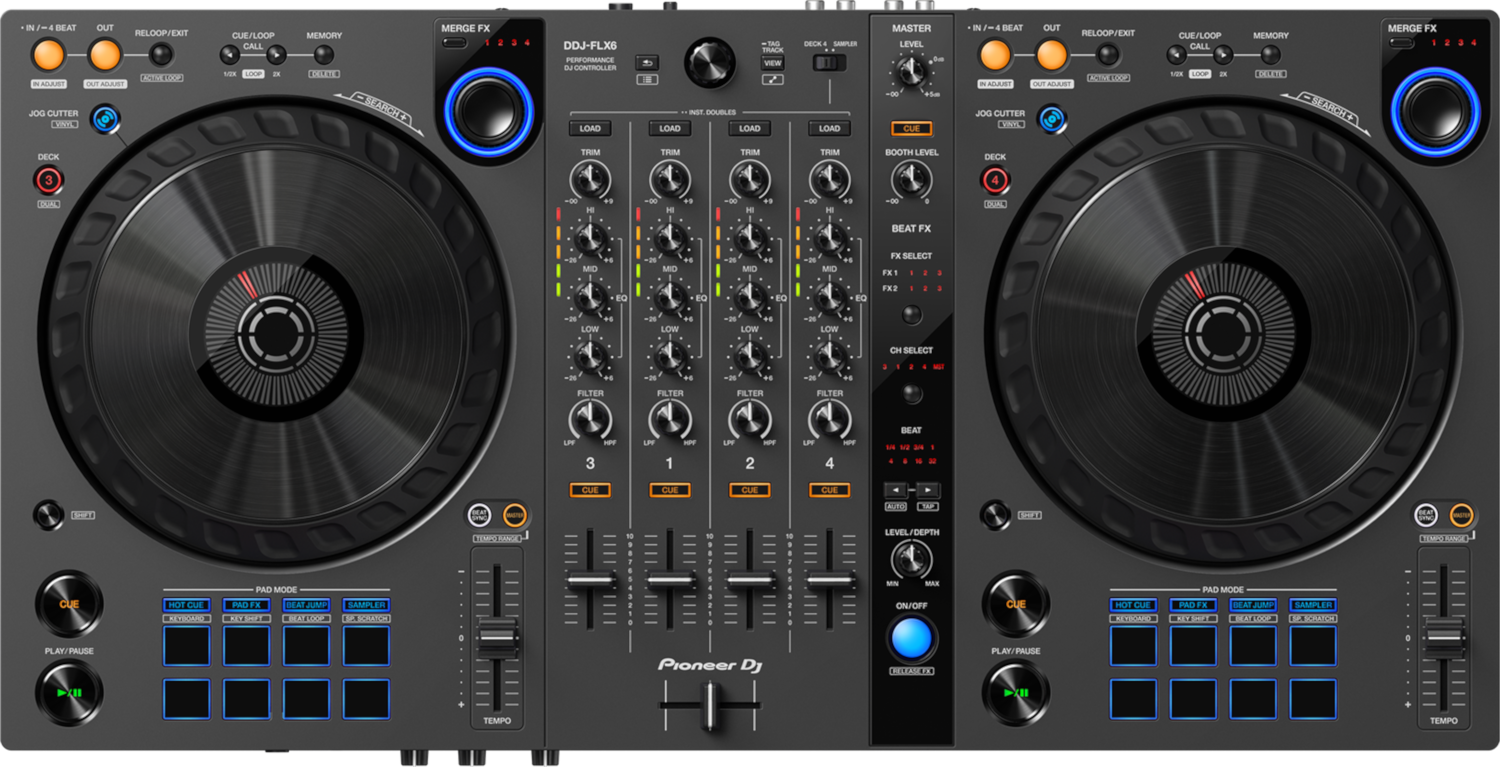
Task: Activate the left deck JOG CUTTER button
Action: coord(103,120)
